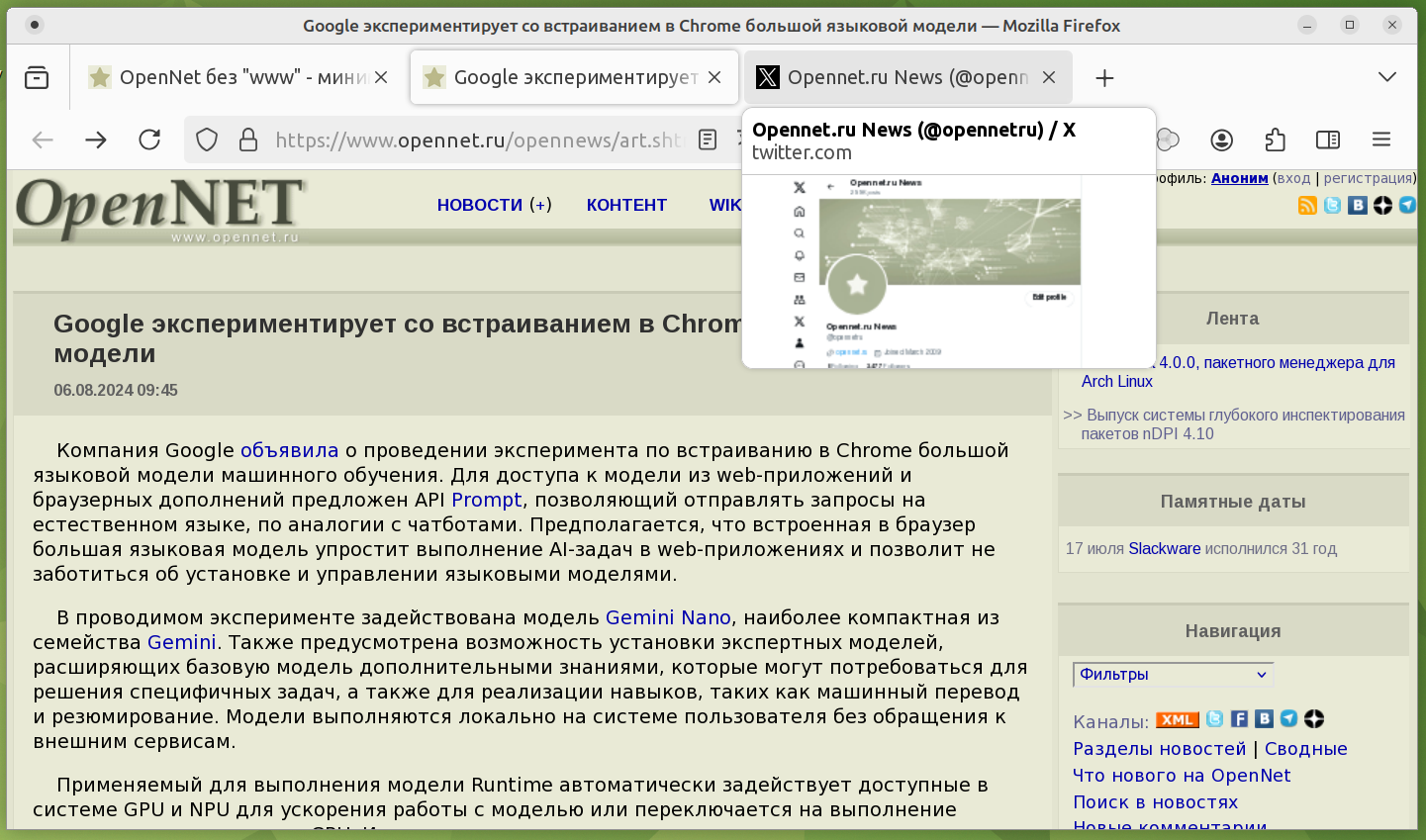The height and width of the screenshot is (840, 1426).
Task: Click the OpenNET logo
Action: 159,209
